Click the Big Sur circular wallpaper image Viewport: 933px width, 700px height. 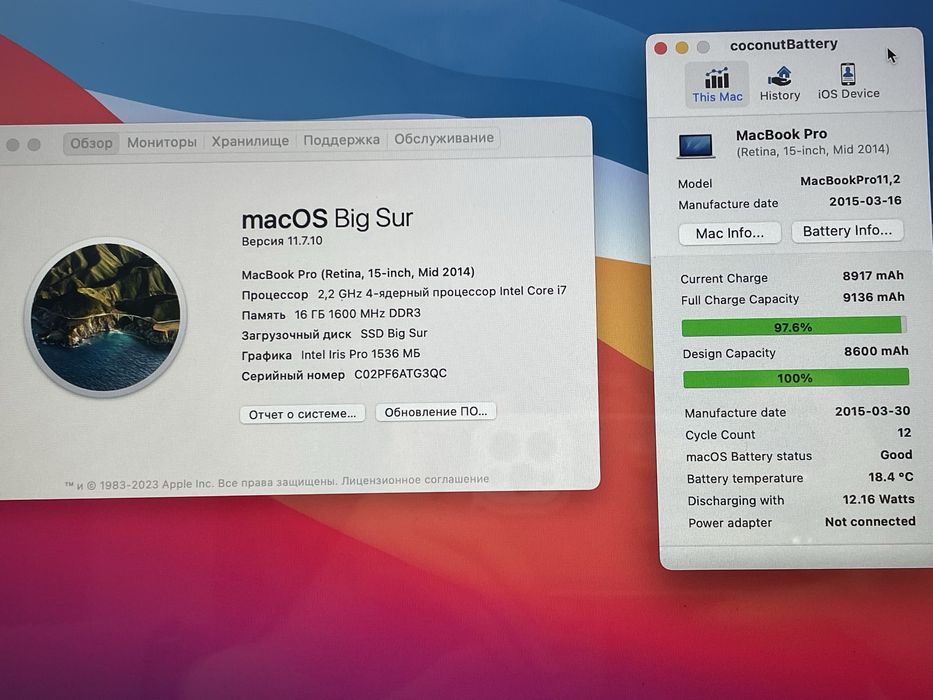(105, 317)
